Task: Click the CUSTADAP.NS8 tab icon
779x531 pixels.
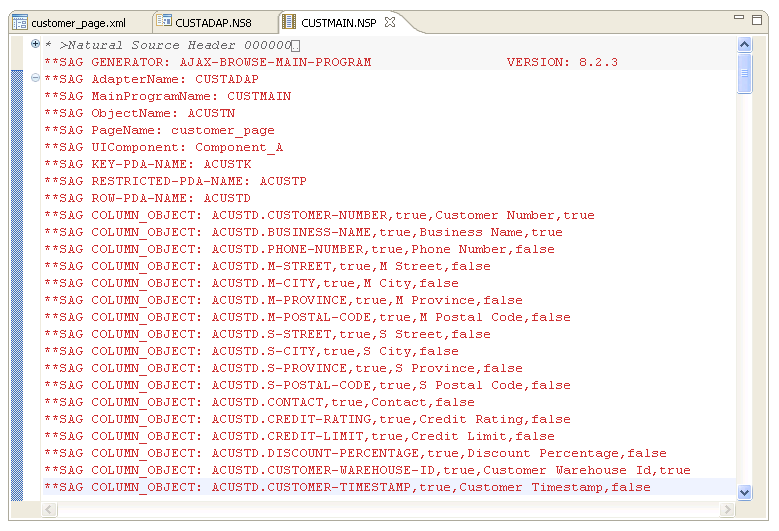Action: (165, 22)
